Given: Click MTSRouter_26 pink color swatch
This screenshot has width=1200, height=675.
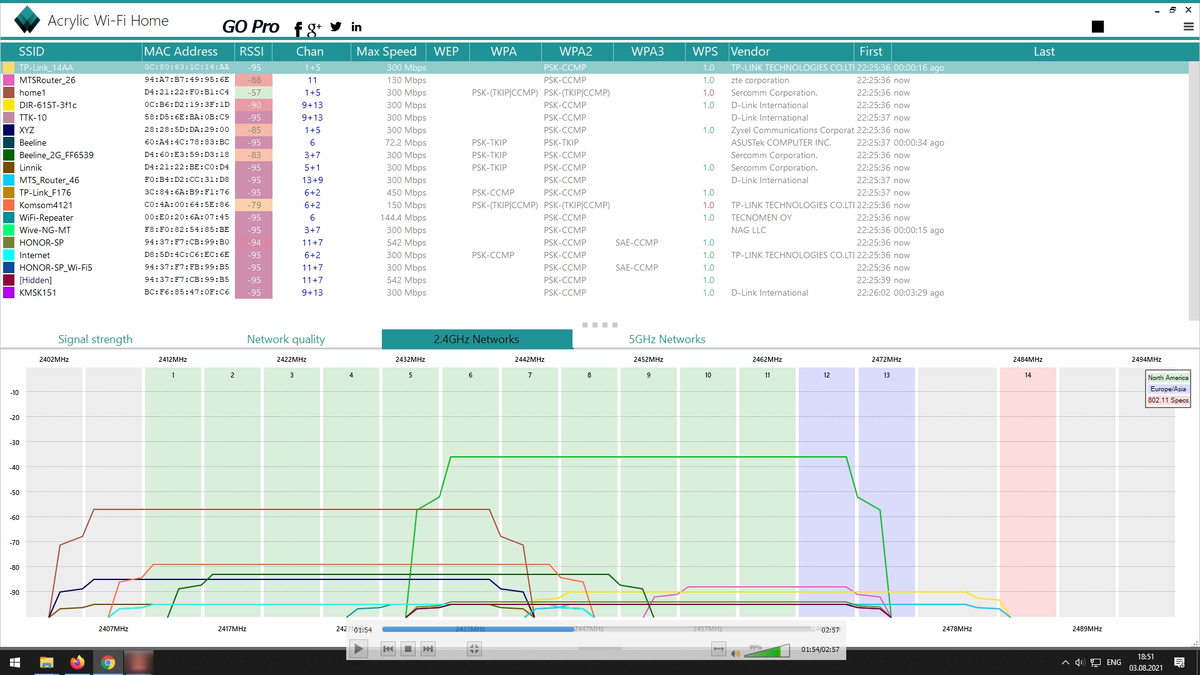Looking at the screenshot, I should (9, 80).
